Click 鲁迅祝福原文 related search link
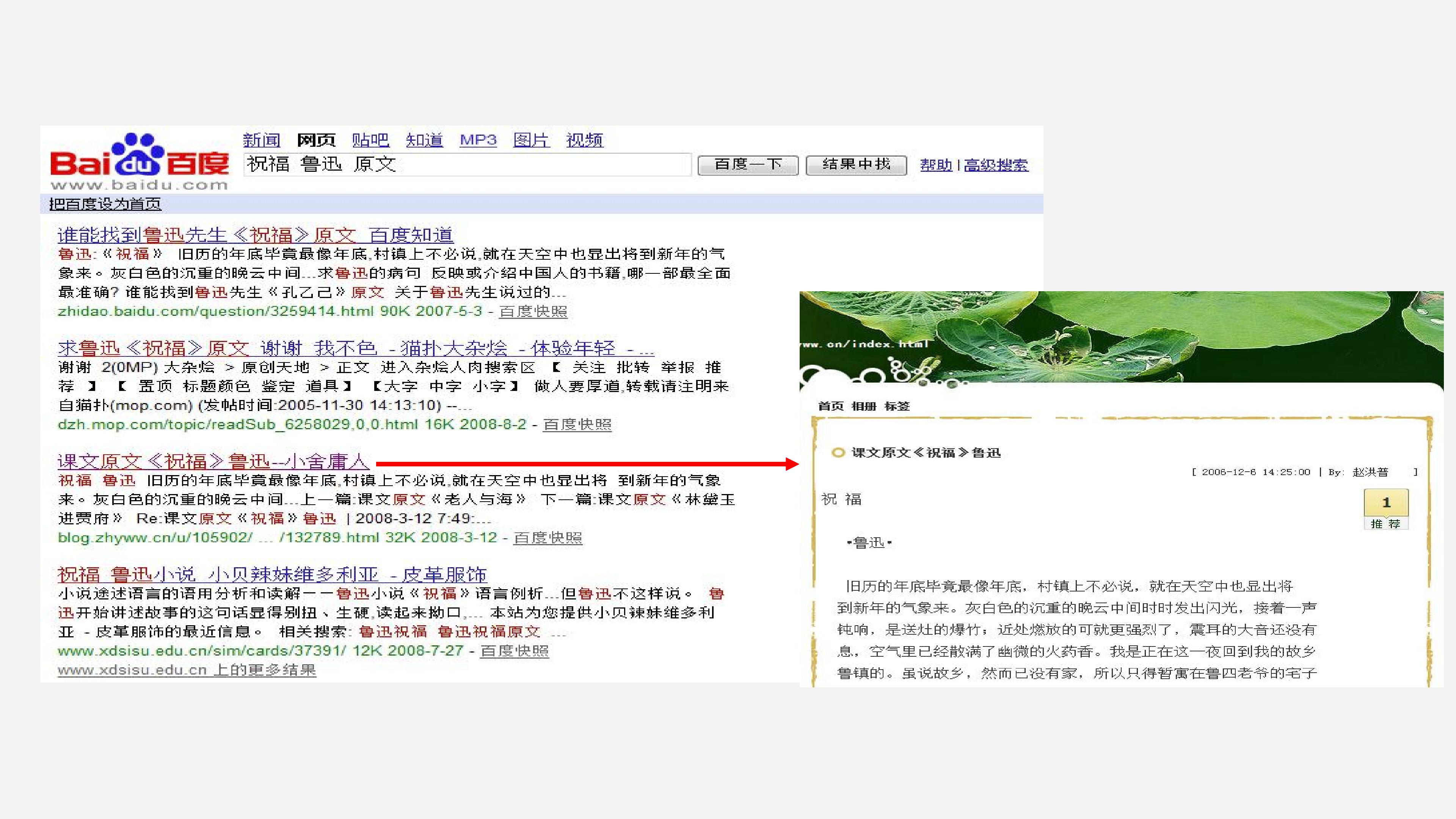The width and height of the screenshot is (1456, 819). point(489,631)
